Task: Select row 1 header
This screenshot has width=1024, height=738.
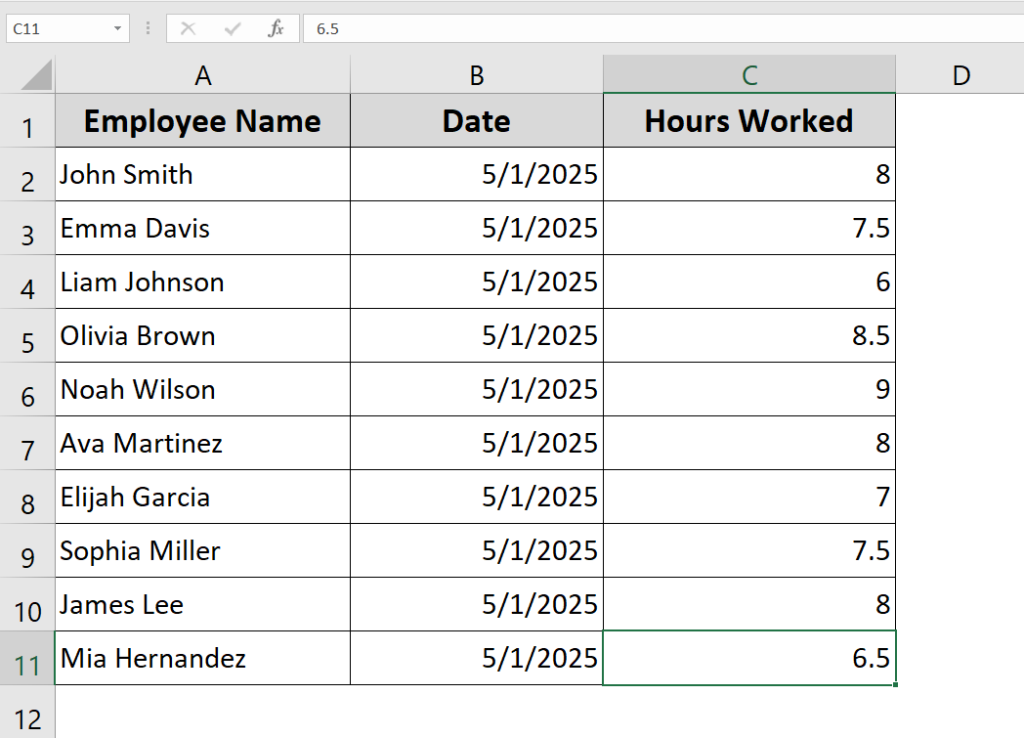Action: [x=28, y=121]
